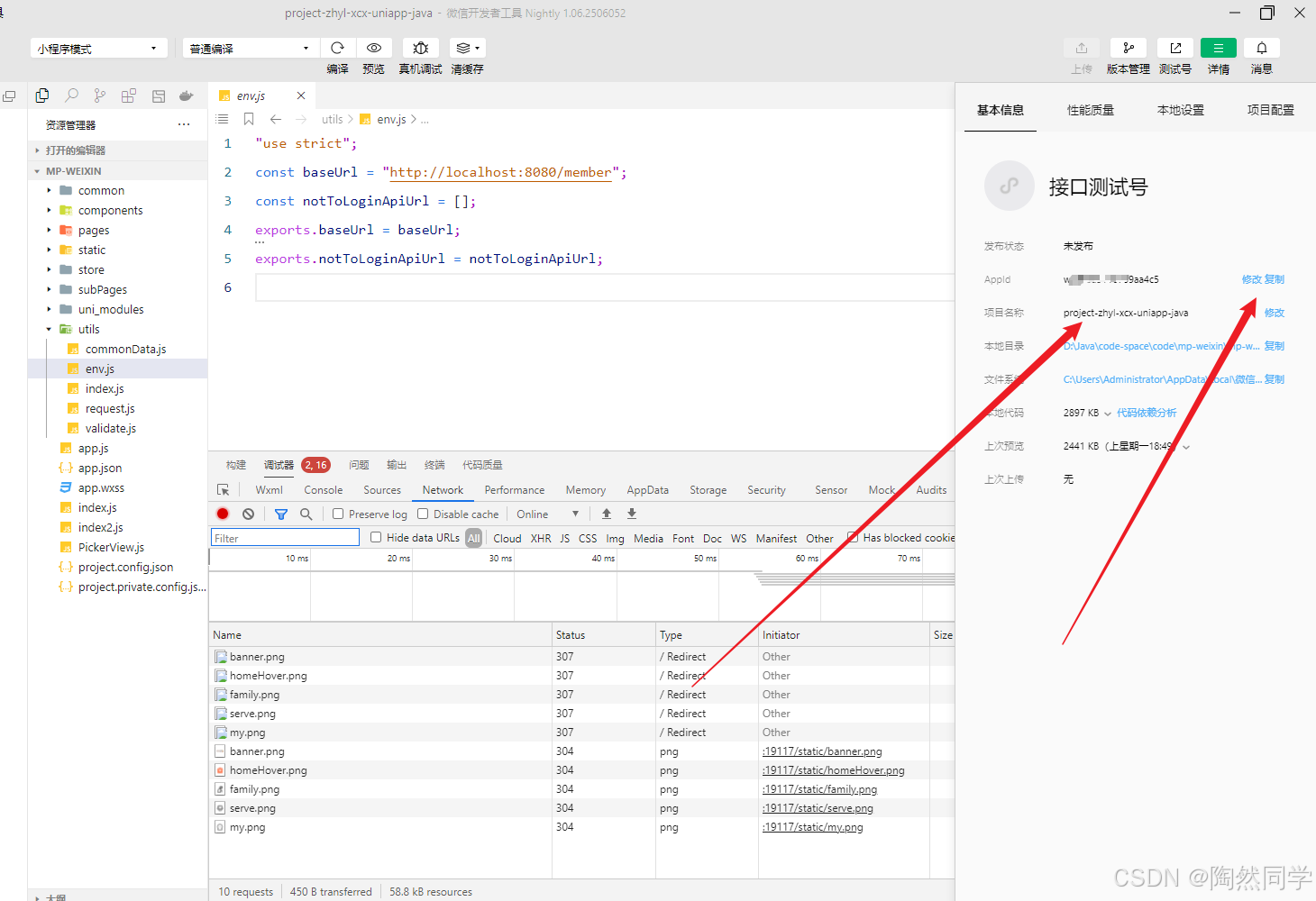Open 预览 (preview) eye icon

pyautogui.click(x=373, y=48)
